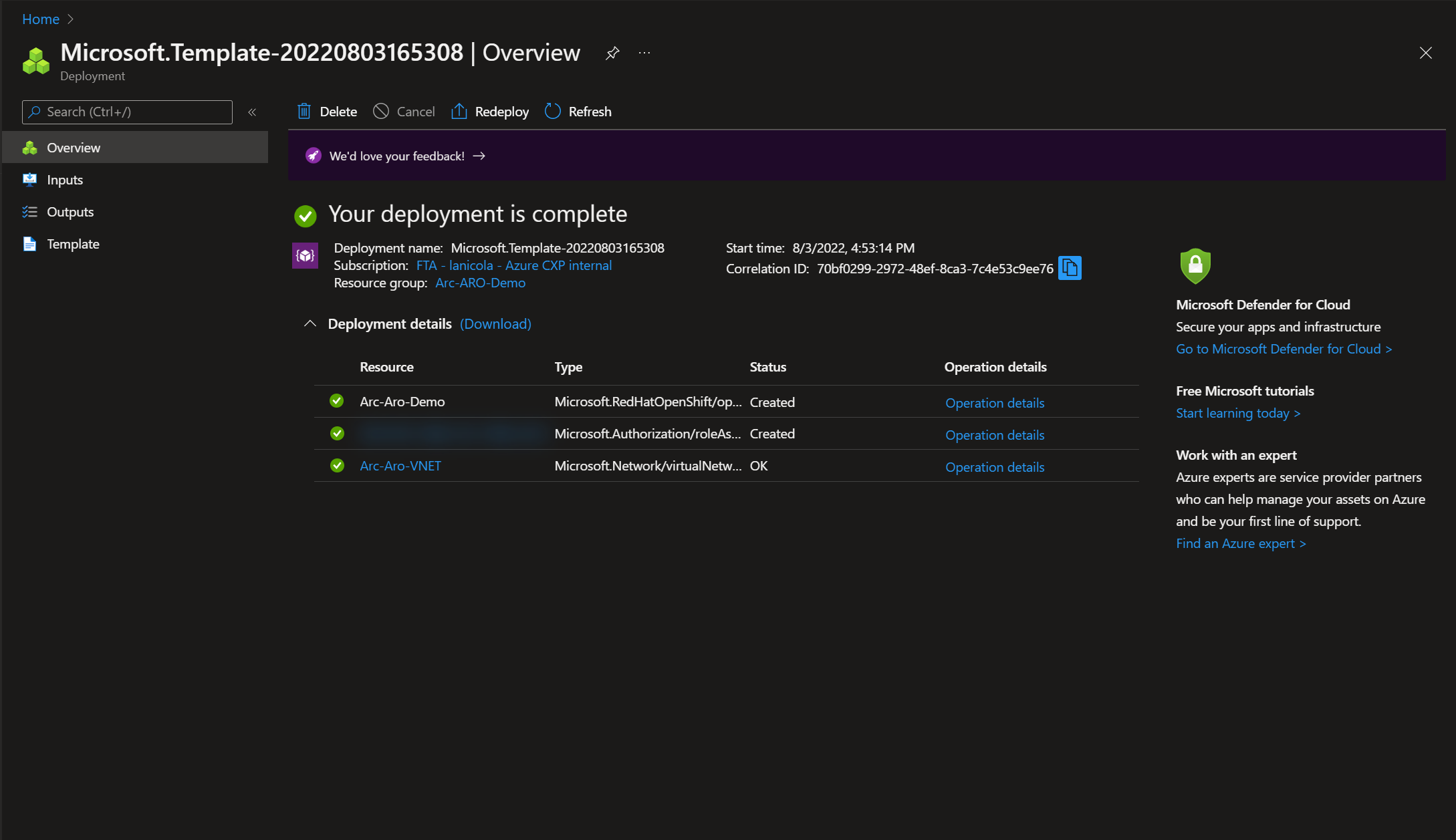The width and height of the screenshot is (1456, 840).
Task: Open the more options ellipsis menu
Action: [x=644, y=53]
